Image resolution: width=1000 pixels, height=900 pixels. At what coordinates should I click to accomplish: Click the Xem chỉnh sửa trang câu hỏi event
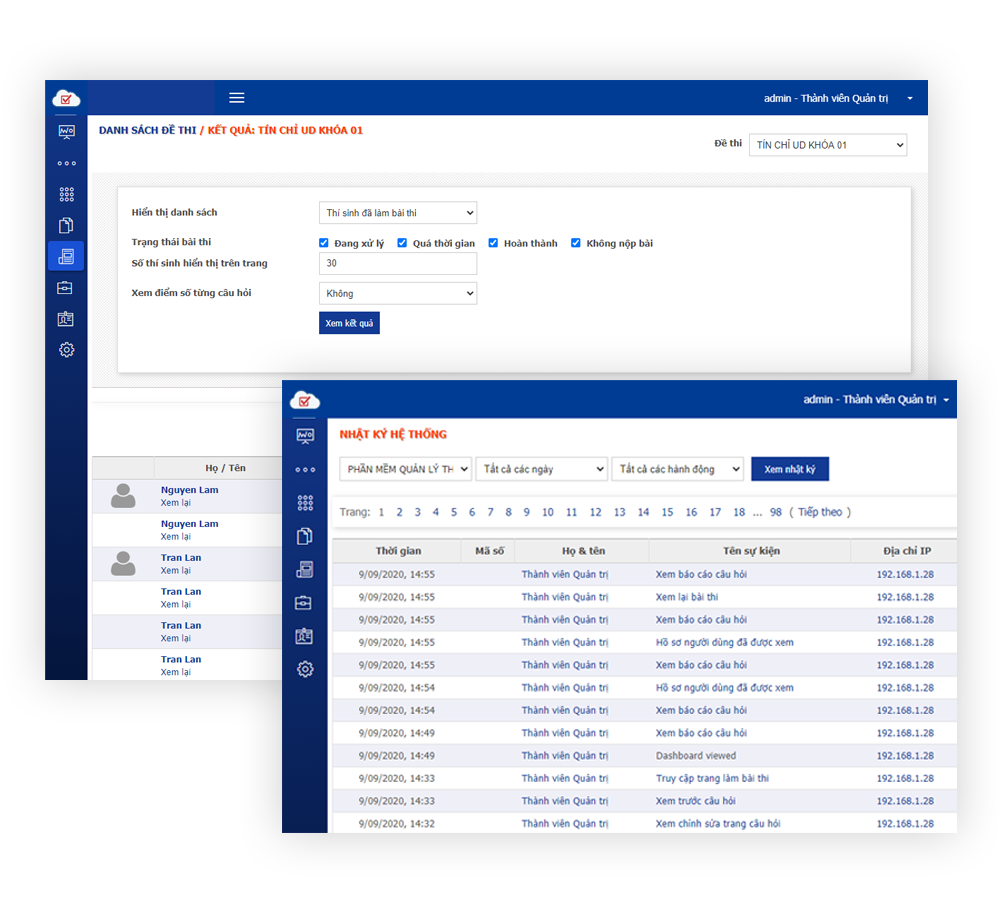click(x=717, y=823)
